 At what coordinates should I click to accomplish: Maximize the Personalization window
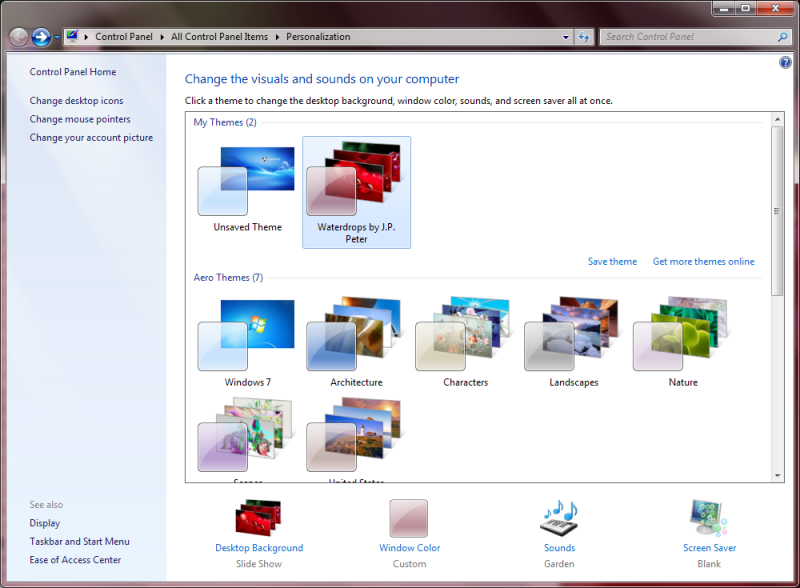(x=745, y=9)
